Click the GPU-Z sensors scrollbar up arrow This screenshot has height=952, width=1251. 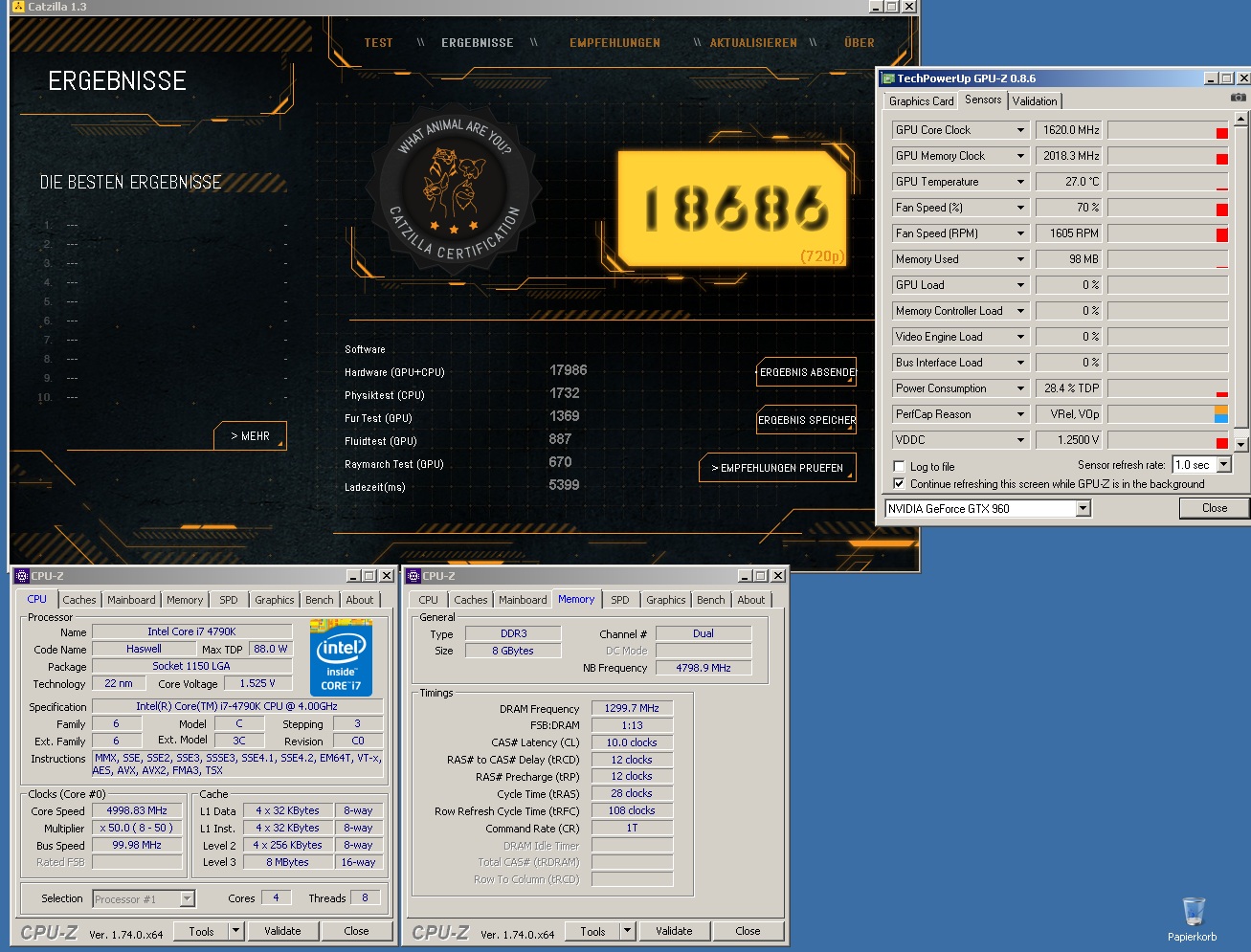click(1240, 120)
